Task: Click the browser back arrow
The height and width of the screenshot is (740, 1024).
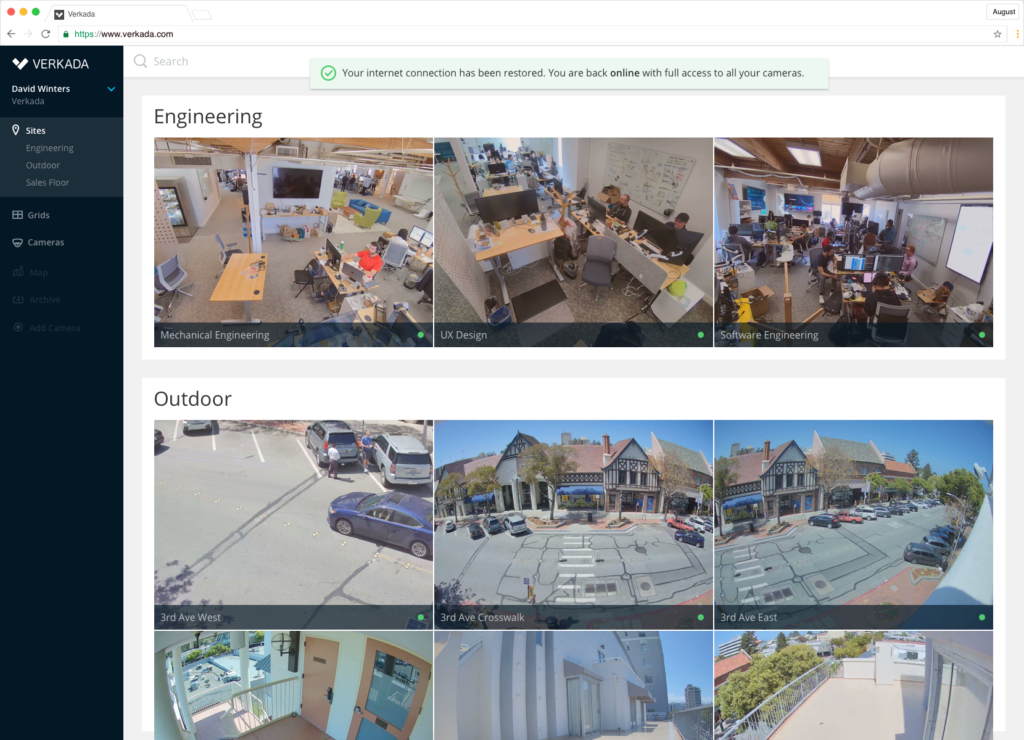Action: 11,34
